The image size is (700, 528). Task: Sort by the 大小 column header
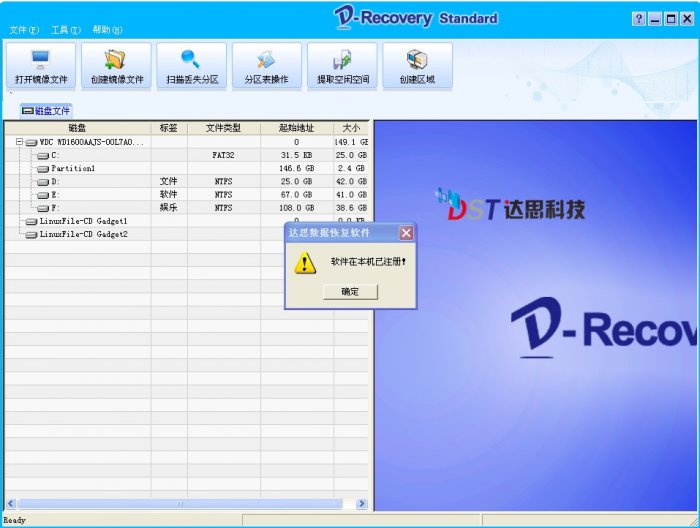point(351,128)
